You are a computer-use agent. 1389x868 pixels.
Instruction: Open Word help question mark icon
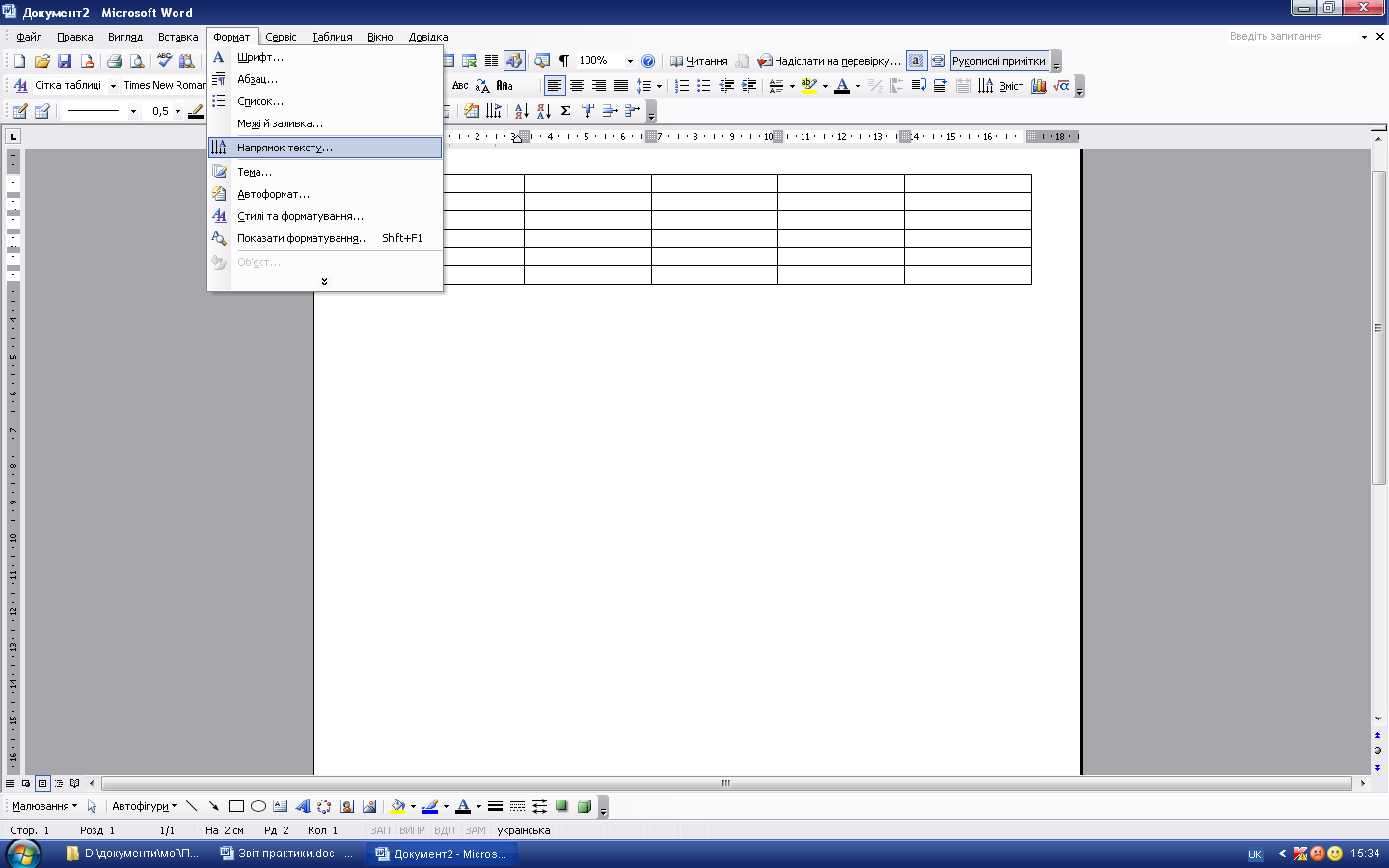tap(648, 61)
